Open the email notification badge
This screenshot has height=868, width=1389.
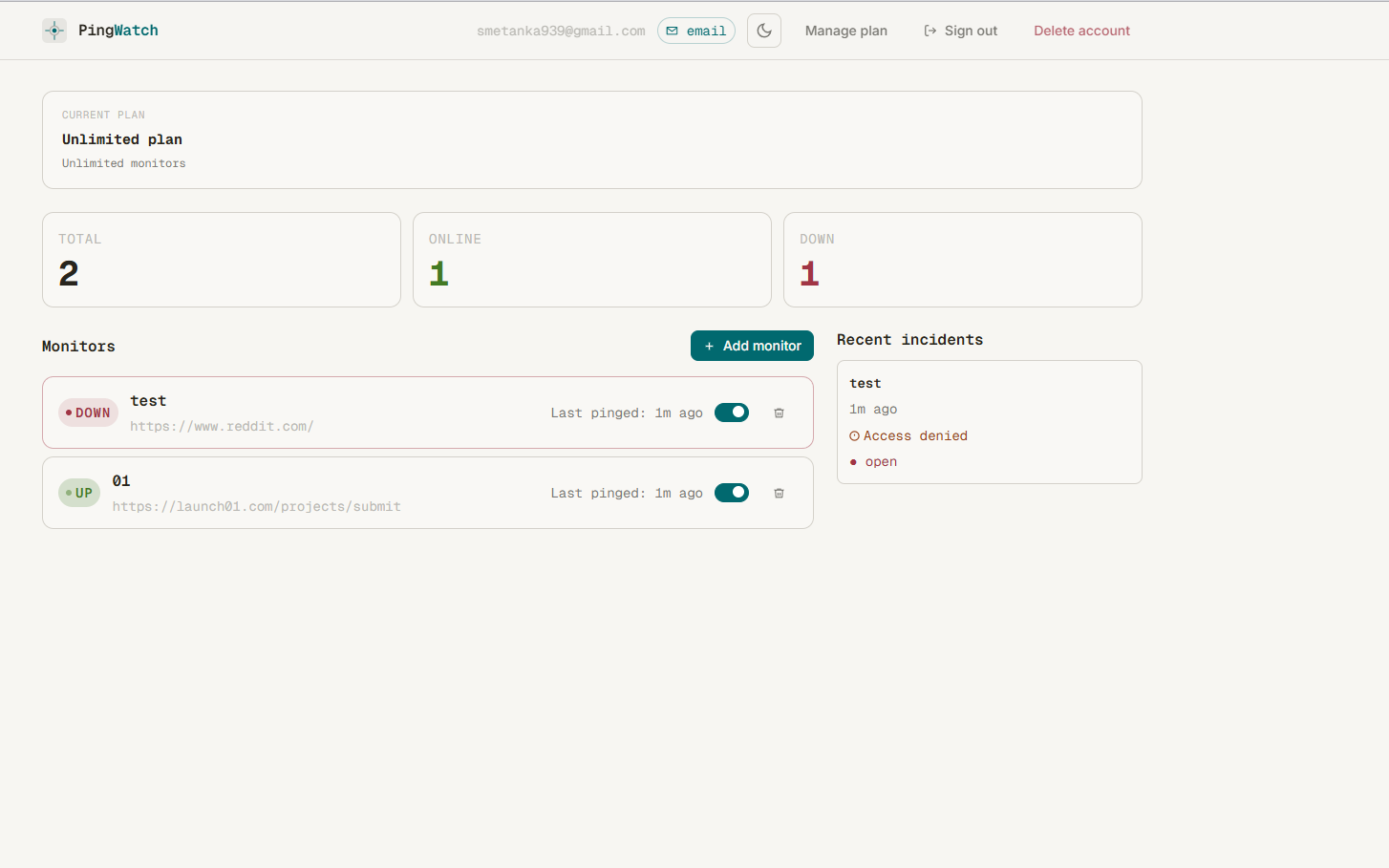696,31
